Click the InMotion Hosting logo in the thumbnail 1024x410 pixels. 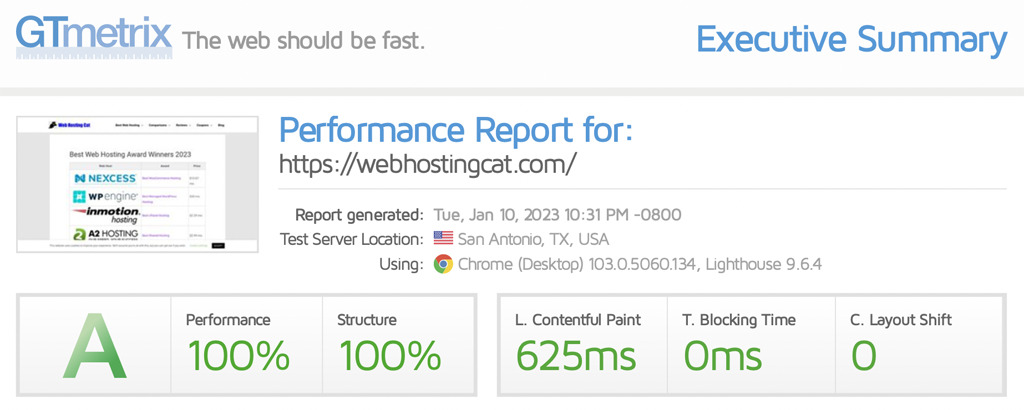click(106, 215)
